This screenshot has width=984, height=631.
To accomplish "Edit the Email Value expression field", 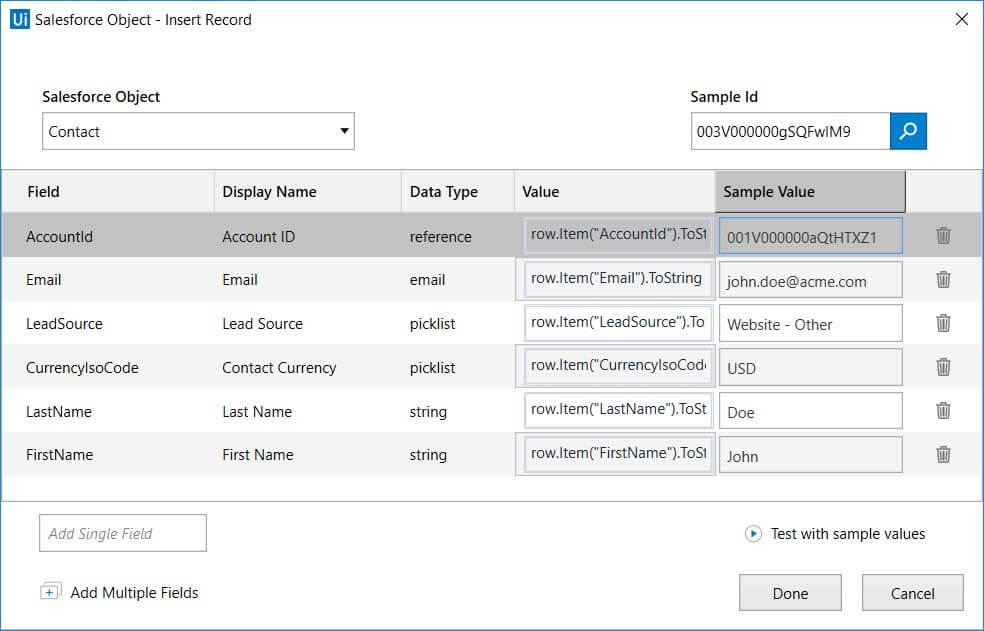I will (x=618, y=279).
